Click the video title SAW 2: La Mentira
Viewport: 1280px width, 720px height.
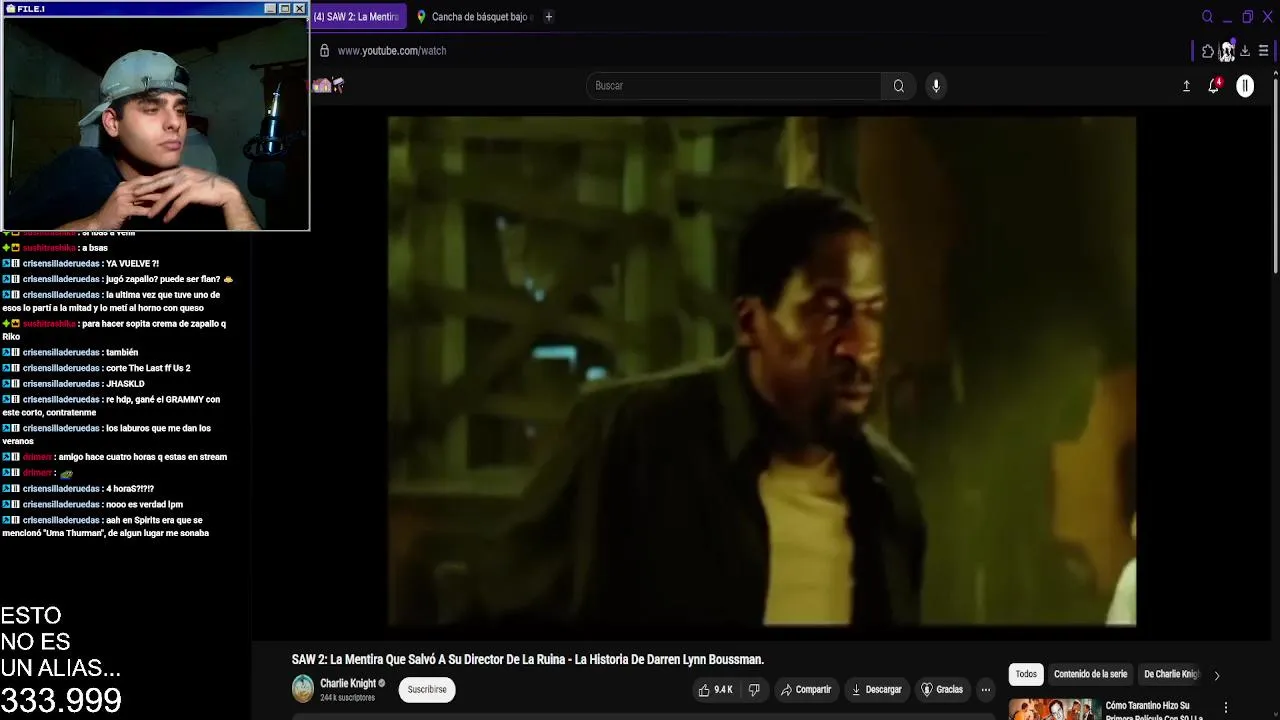click(527, 660)
